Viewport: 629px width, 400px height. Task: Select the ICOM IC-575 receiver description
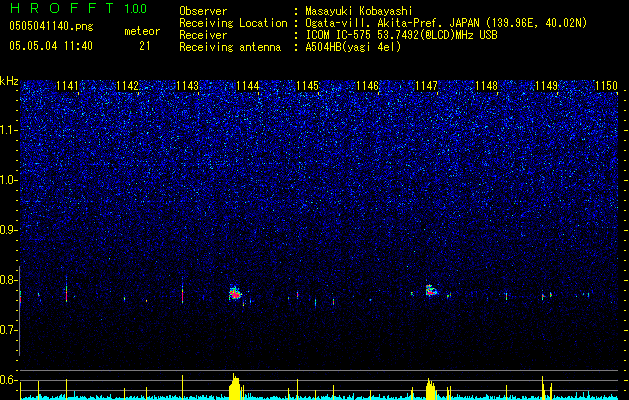click(x=401, y=35)
